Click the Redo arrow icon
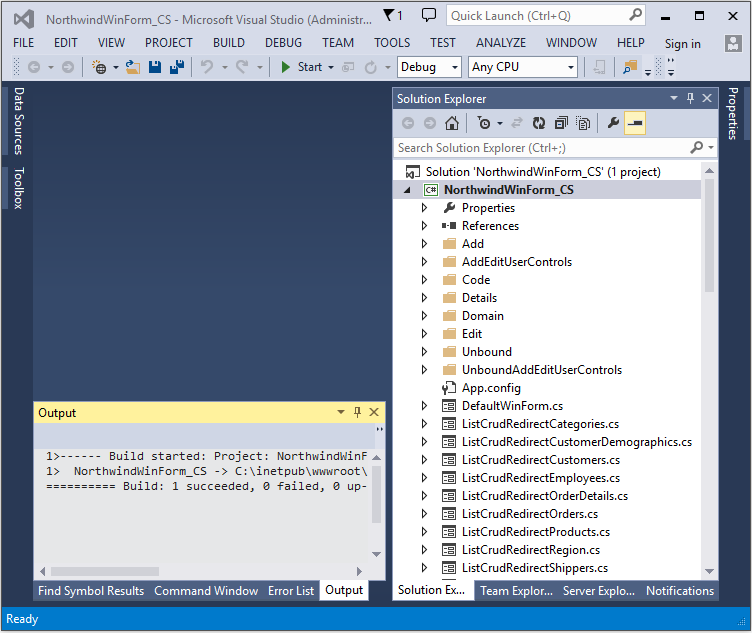Image resolution: width=752 pixels, height=633 pixels. 242,67
